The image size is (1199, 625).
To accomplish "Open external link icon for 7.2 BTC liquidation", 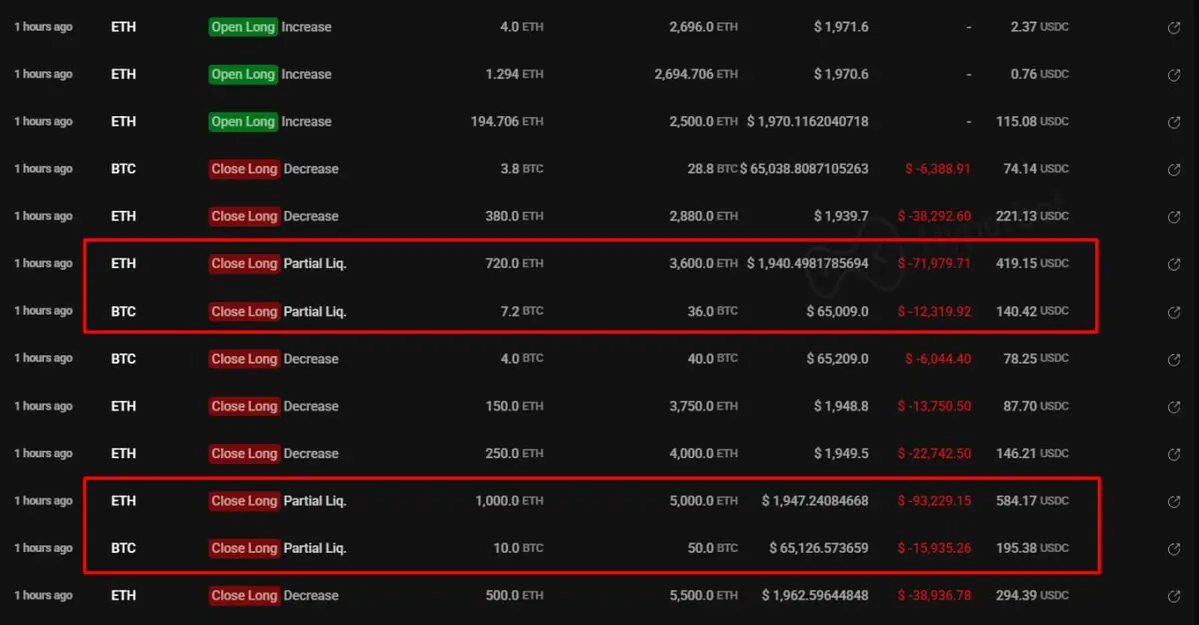I will pos(1174,312).
